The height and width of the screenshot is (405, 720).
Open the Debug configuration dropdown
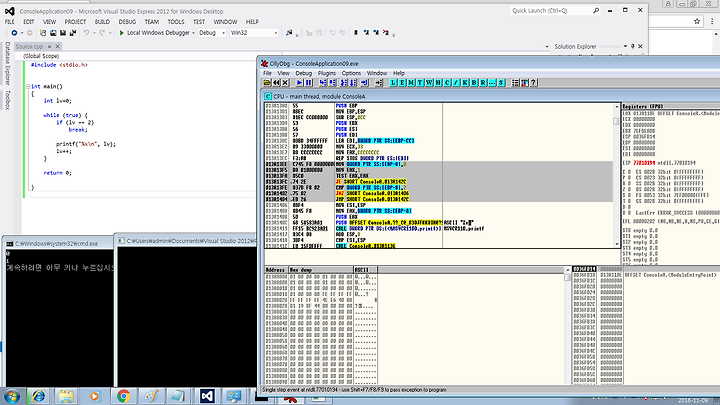212,33
